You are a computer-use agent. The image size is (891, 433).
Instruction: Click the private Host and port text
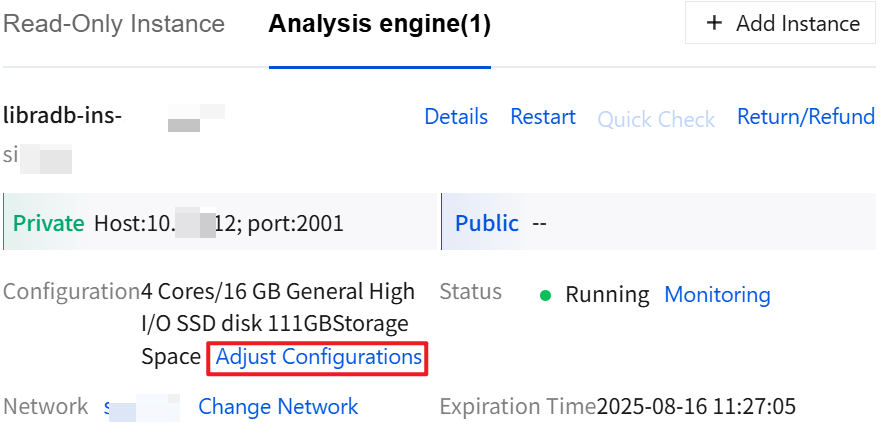click(218, 223)
